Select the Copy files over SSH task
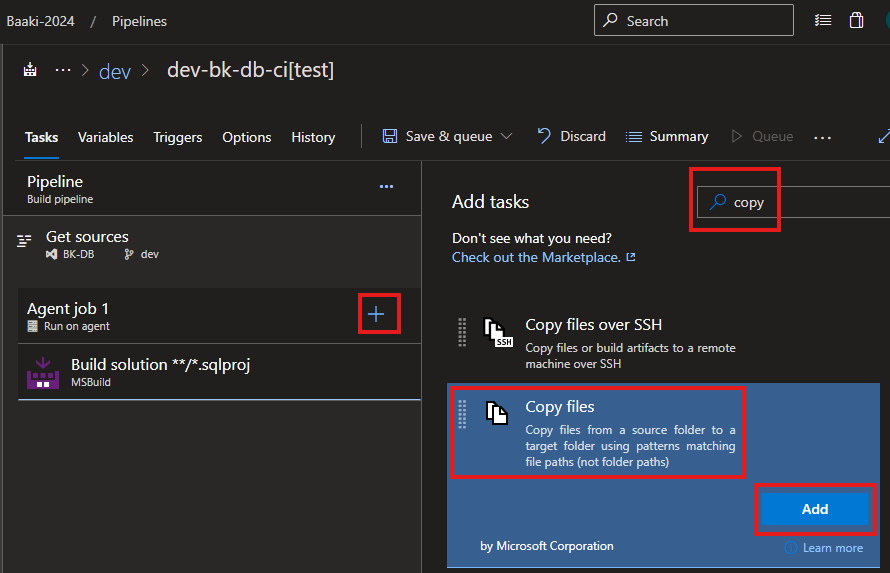The width and height of the screenshot is (890, 573). (663, 342)
